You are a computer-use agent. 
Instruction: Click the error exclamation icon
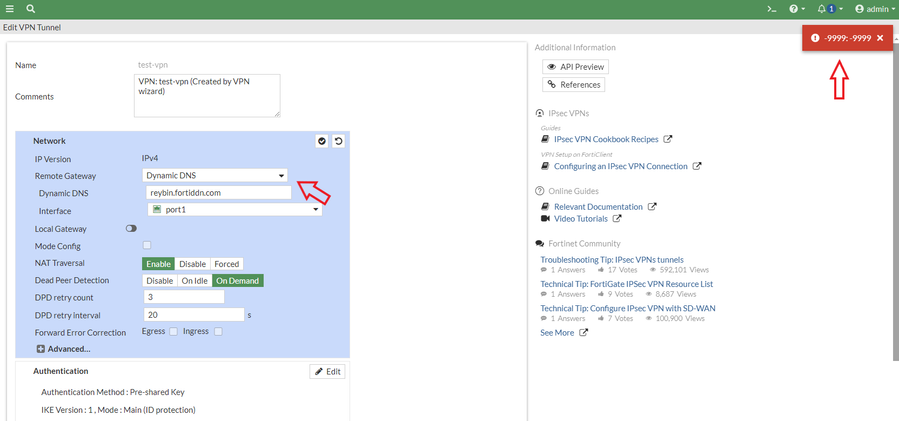click(x=815, y=38)
